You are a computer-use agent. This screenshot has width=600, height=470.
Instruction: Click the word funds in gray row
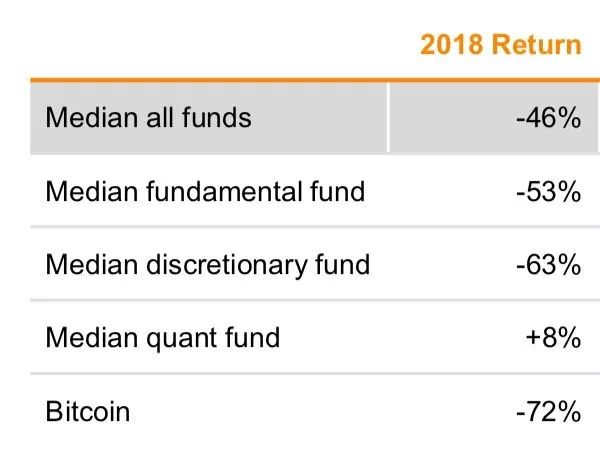[x=217, y=118]
